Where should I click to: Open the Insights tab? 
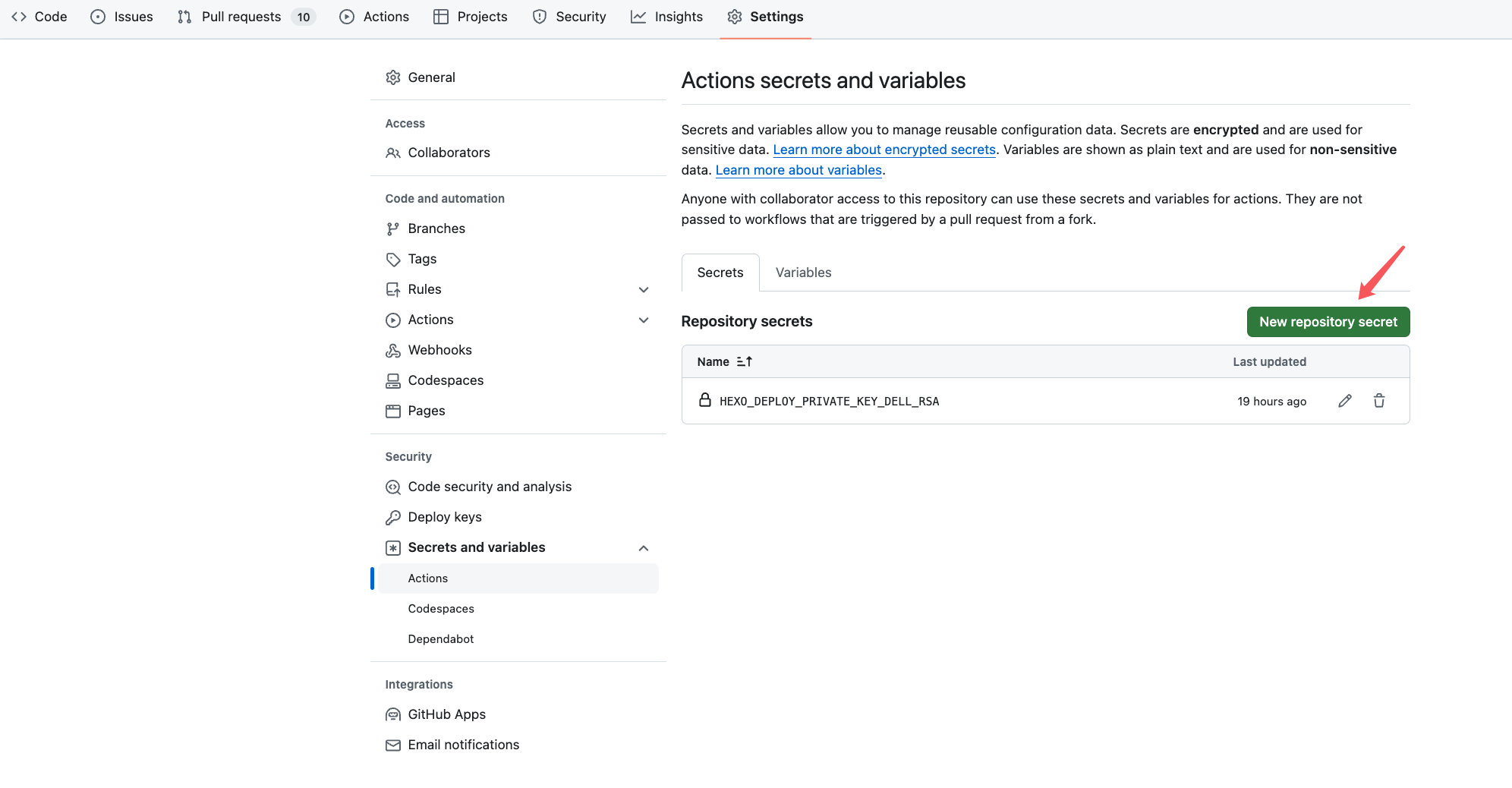tap(678, 17)
